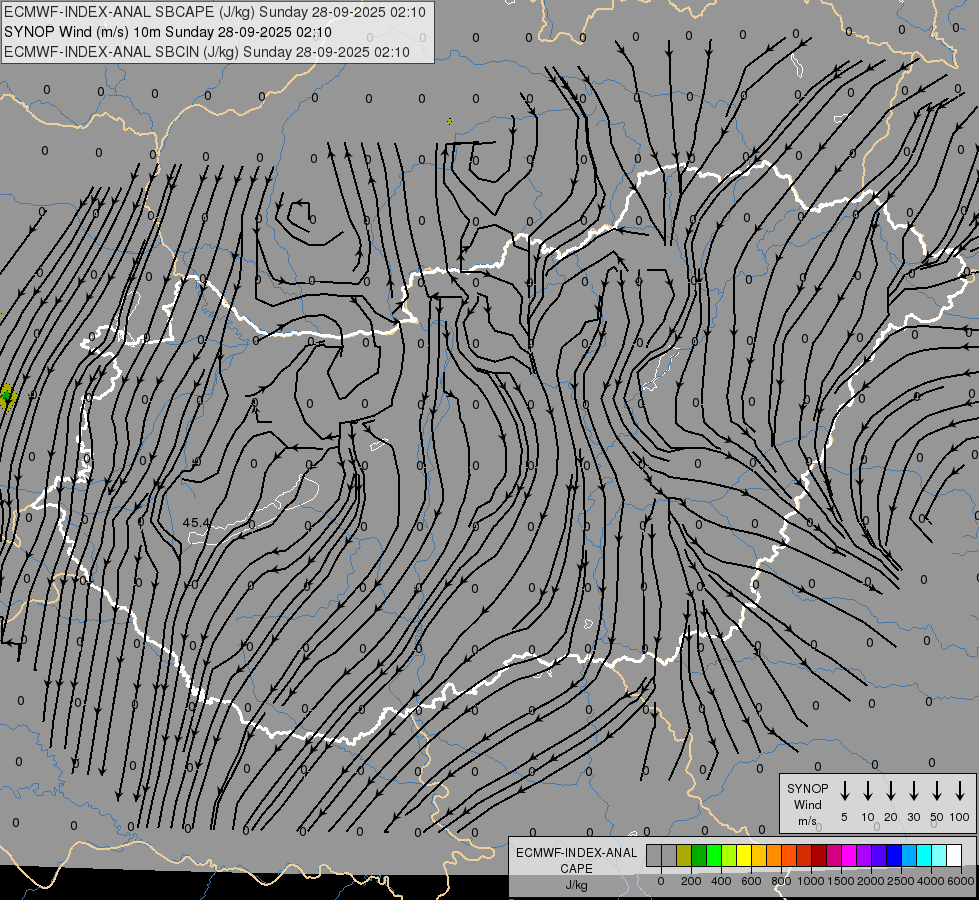Click the 800 tick label in CAPE legend
This screenshot has height=900, width=979.
point(781,881)
